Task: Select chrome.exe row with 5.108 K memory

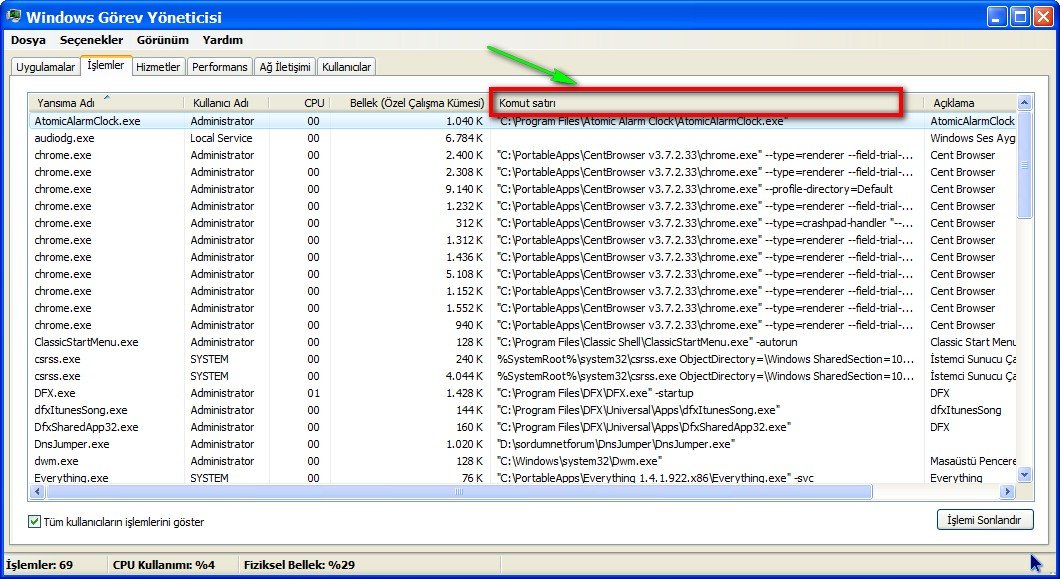Action: click(523, 274)
